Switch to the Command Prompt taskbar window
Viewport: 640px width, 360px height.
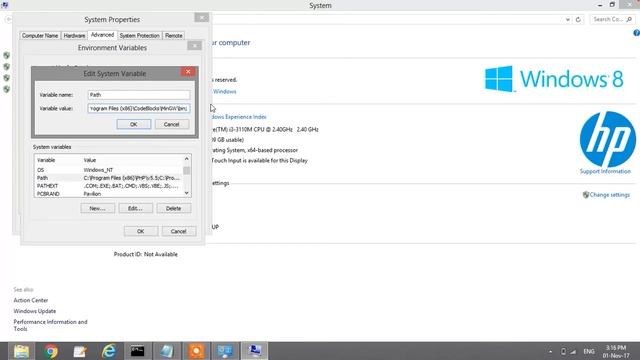click(138, 351)
